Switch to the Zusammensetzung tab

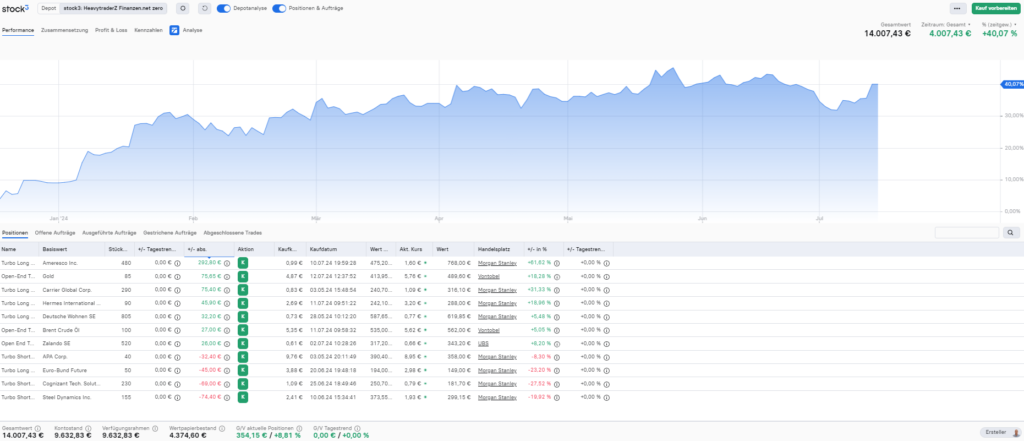point(64,30)
